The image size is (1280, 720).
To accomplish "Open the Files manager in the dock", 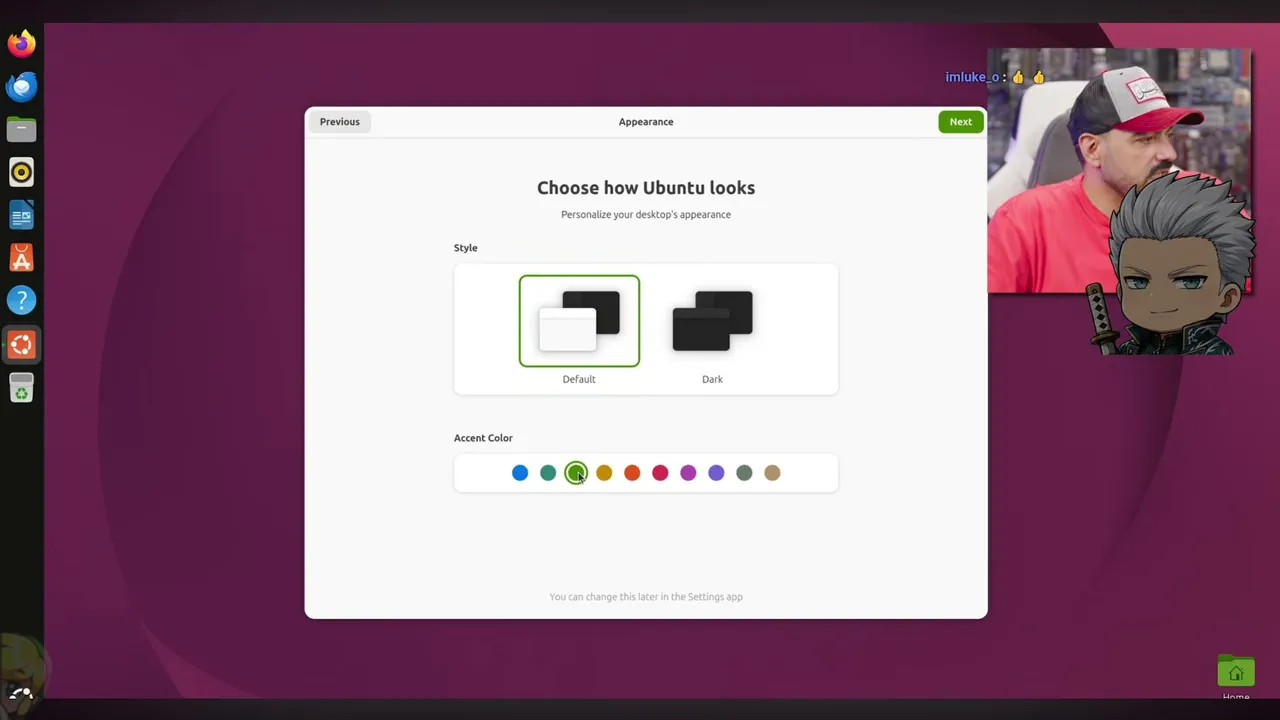I will [x=21, y=129].
